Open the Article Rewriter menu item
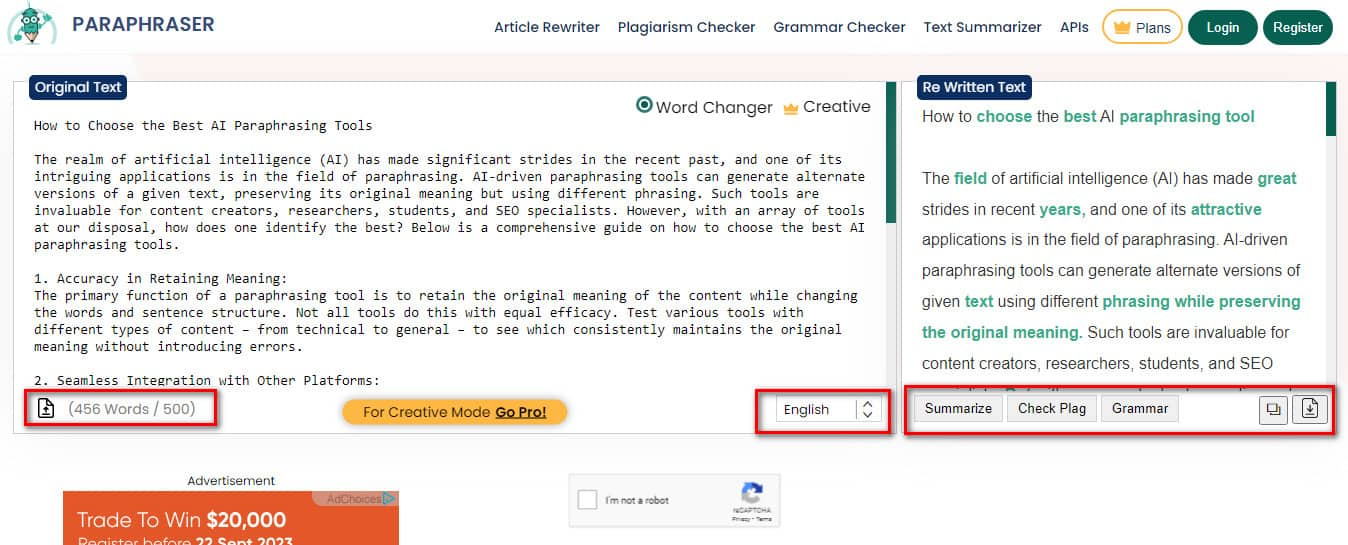Image resolution: width=1348 pixels, height=545 pixels. (x=546, y=27)
